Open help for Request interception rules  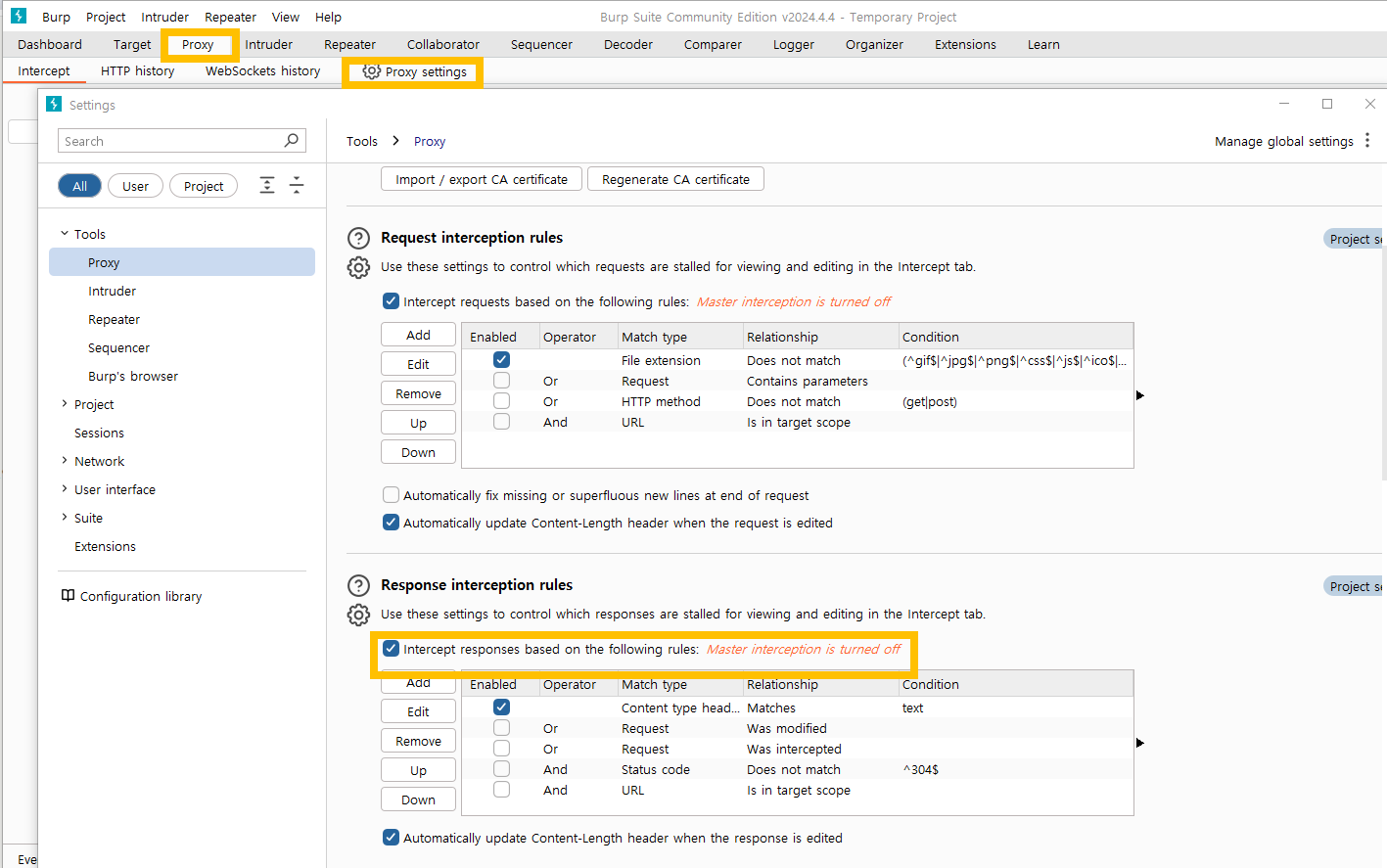click(x=359, y=238)
